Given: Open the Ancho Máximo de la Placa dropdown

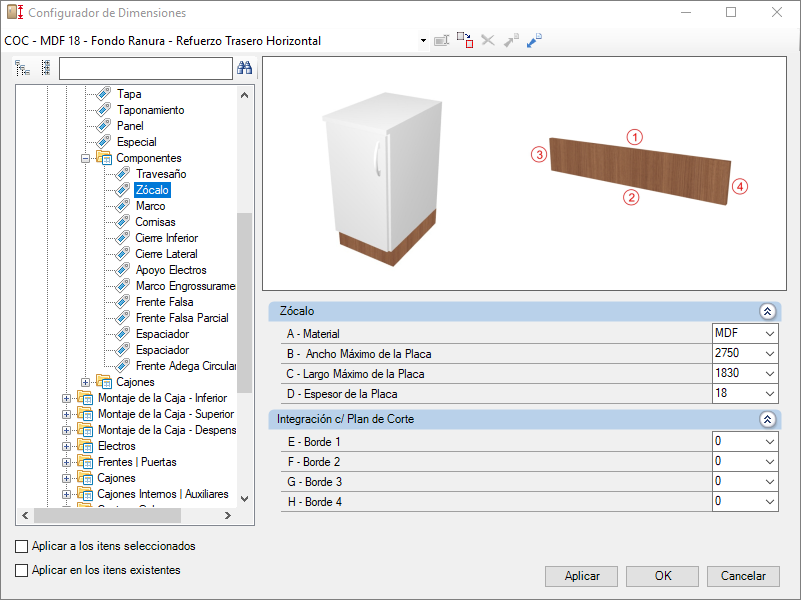Looking at the screenshot, I should 770,354.
